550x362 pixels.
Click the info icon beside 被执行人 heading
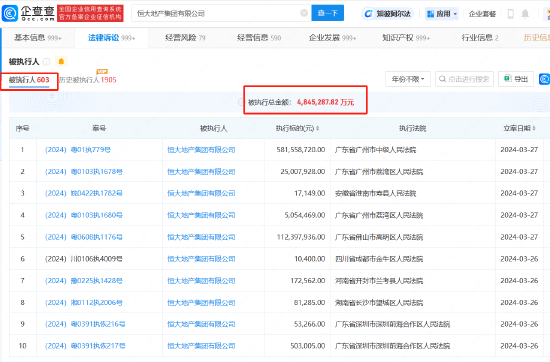(46, 62)
